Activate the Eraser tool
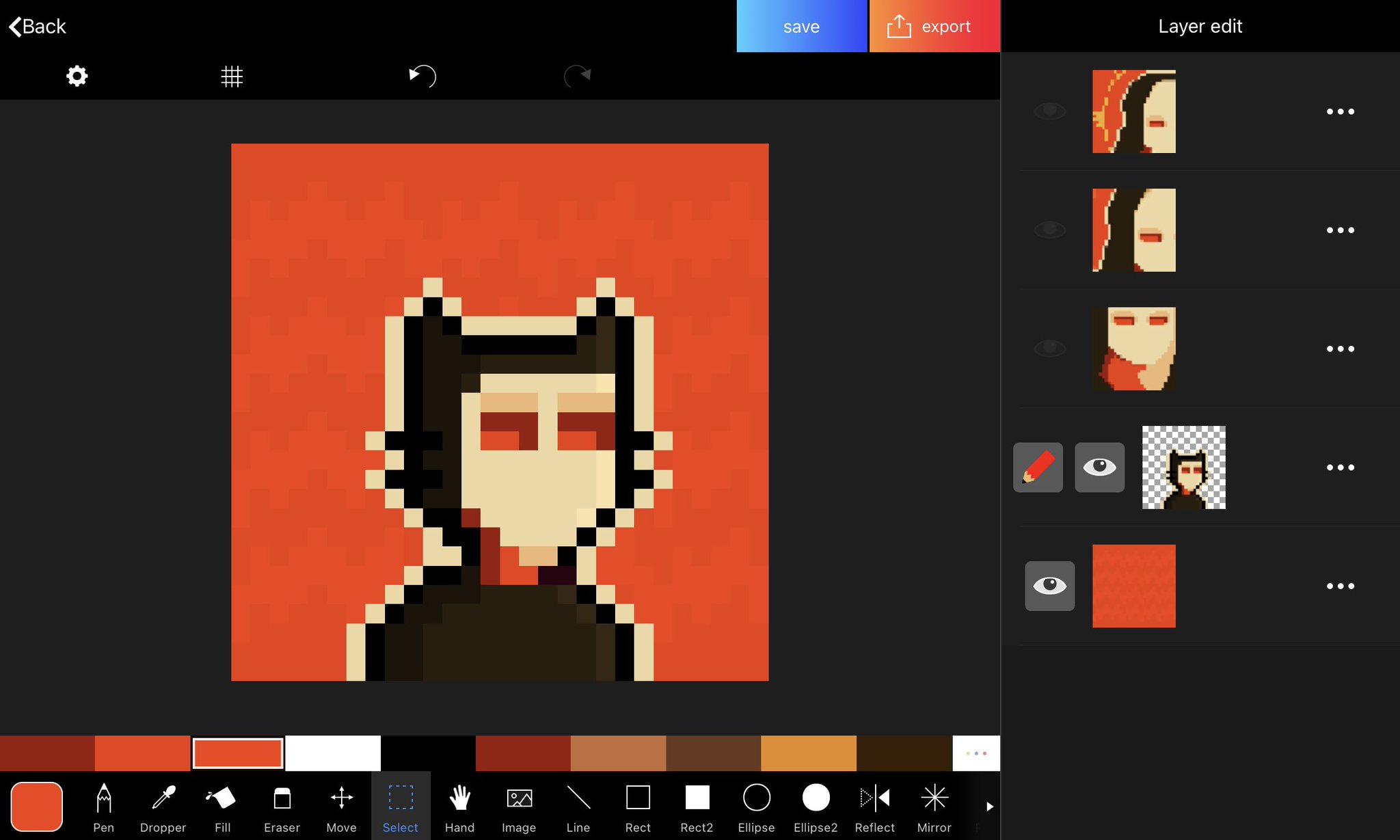Image resolution: width=1400 pixels, height=840 pixels. 282,807
